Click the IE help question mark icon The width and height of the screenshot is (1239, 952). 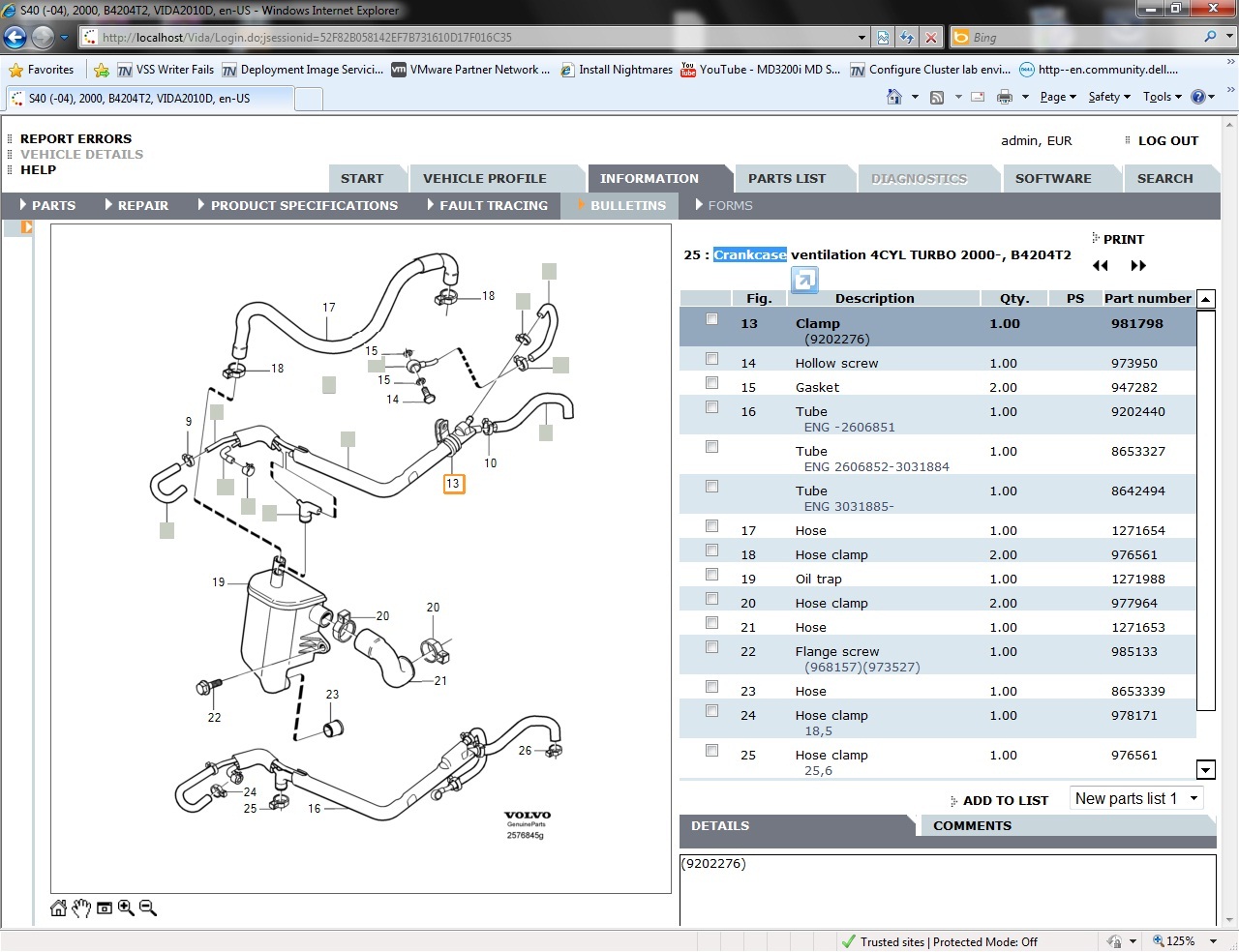tap(1198, 97)
